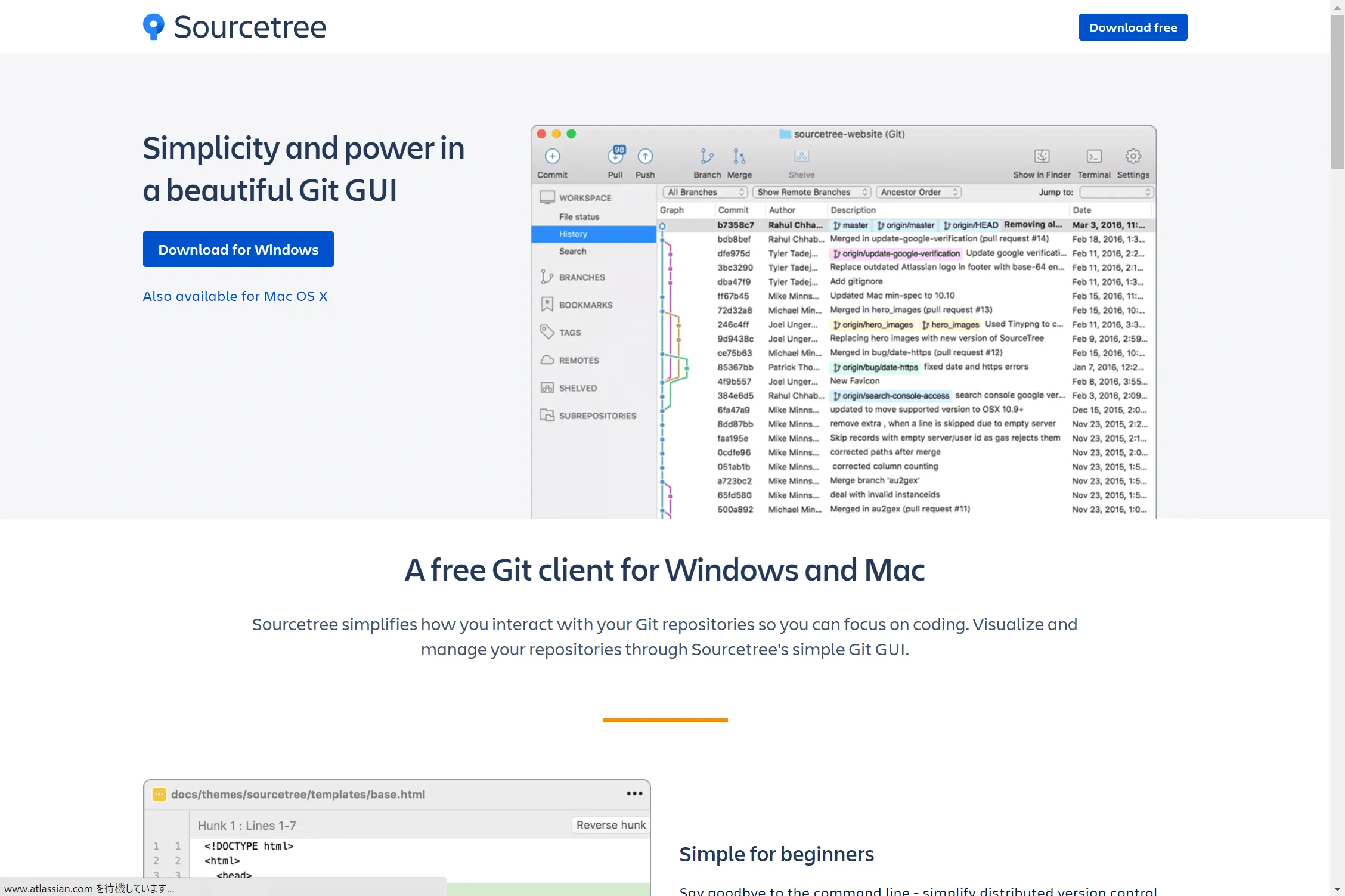The height and width of the screenshot is (896, 1345).
Task: Click 'Hunk 1 : Lines 1-7' label
Action: (247, 826)
